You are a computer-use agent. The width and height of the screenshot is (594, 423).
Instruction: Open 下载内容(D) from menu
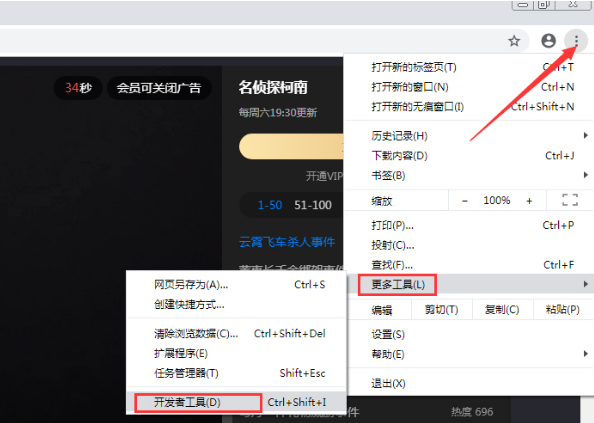click(x=470, y=156)
